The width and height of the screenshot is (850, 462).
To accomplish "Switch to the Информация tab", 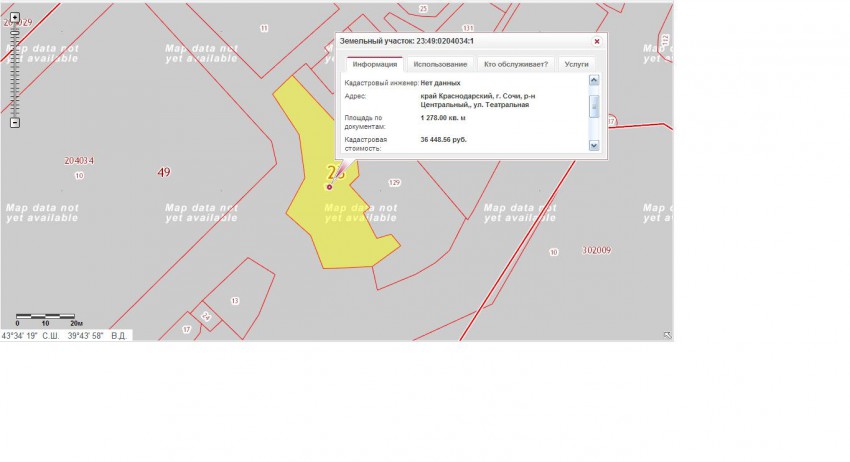I will pos(375,64).
